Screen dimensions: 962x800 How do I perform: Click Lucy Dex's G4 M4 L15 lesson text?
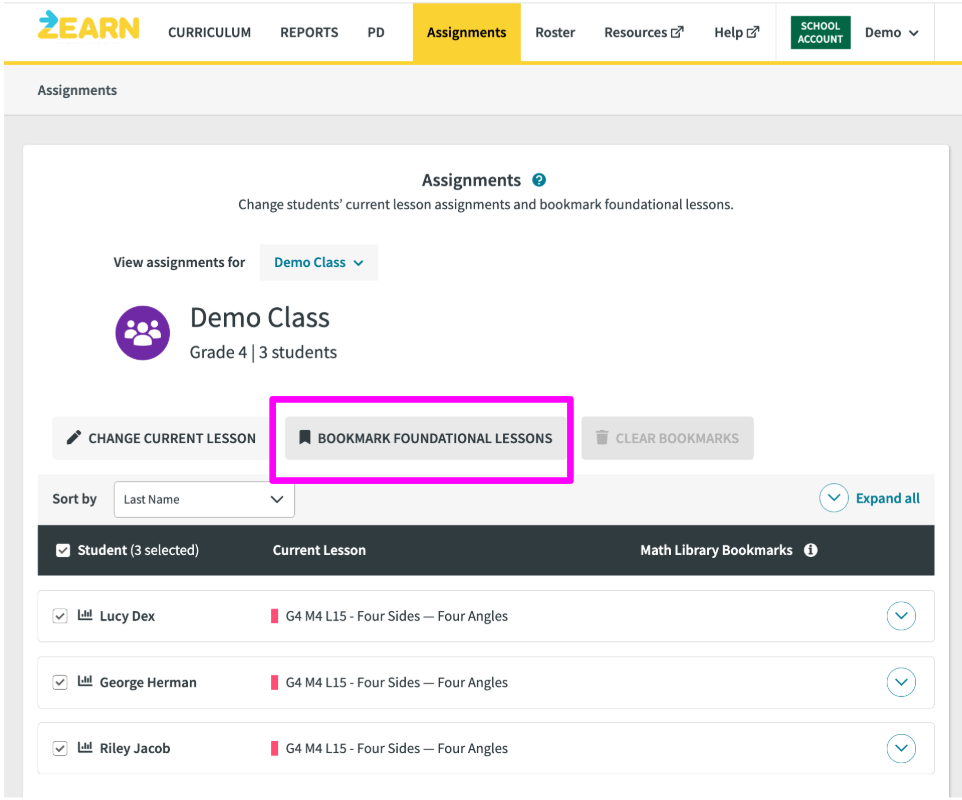pyautogui.click(x=397, y=616)
